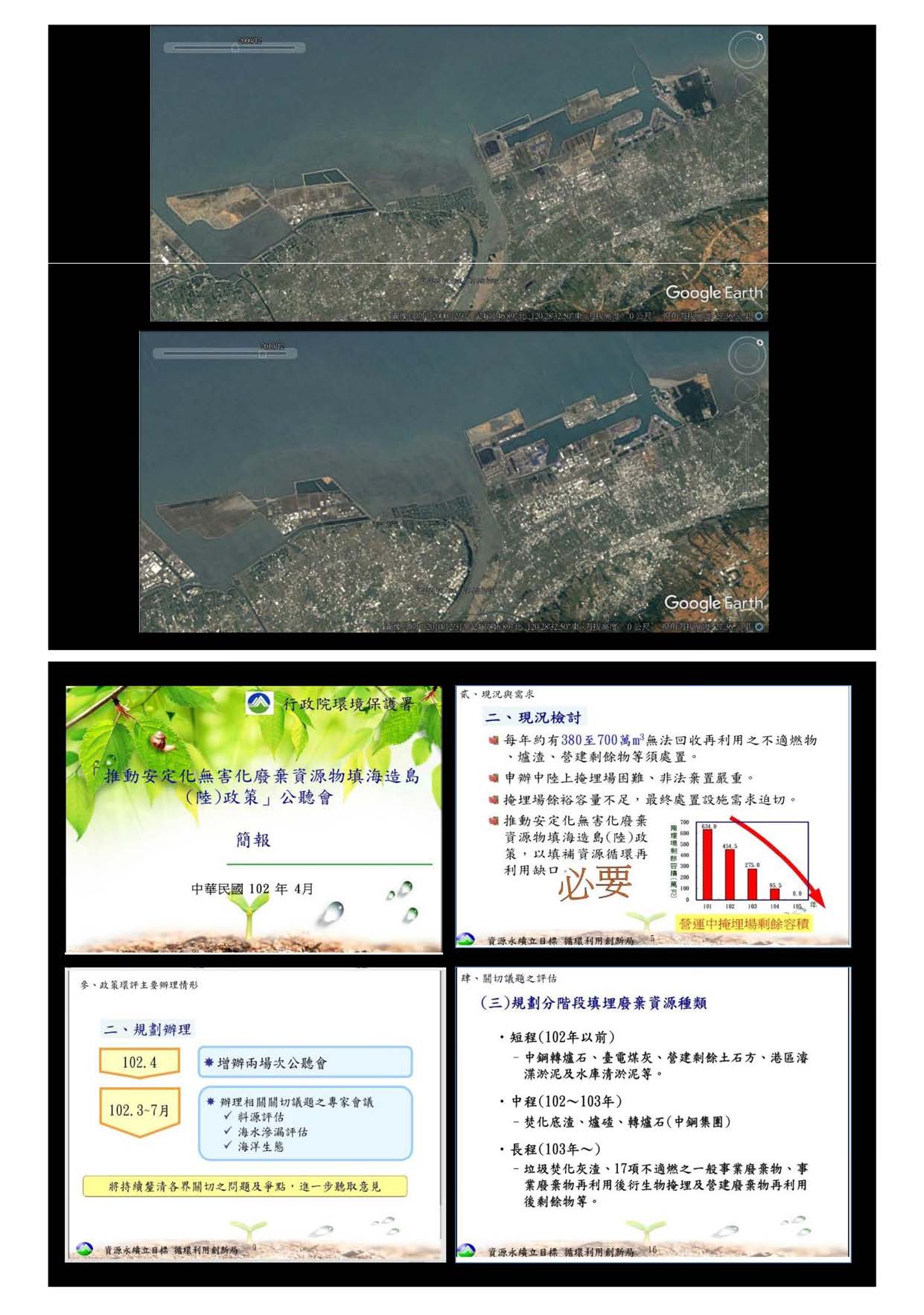Screen dimensions: 924x1315
Task: Click the Google Earth logo on the lower image
Action: click(713, 602)
